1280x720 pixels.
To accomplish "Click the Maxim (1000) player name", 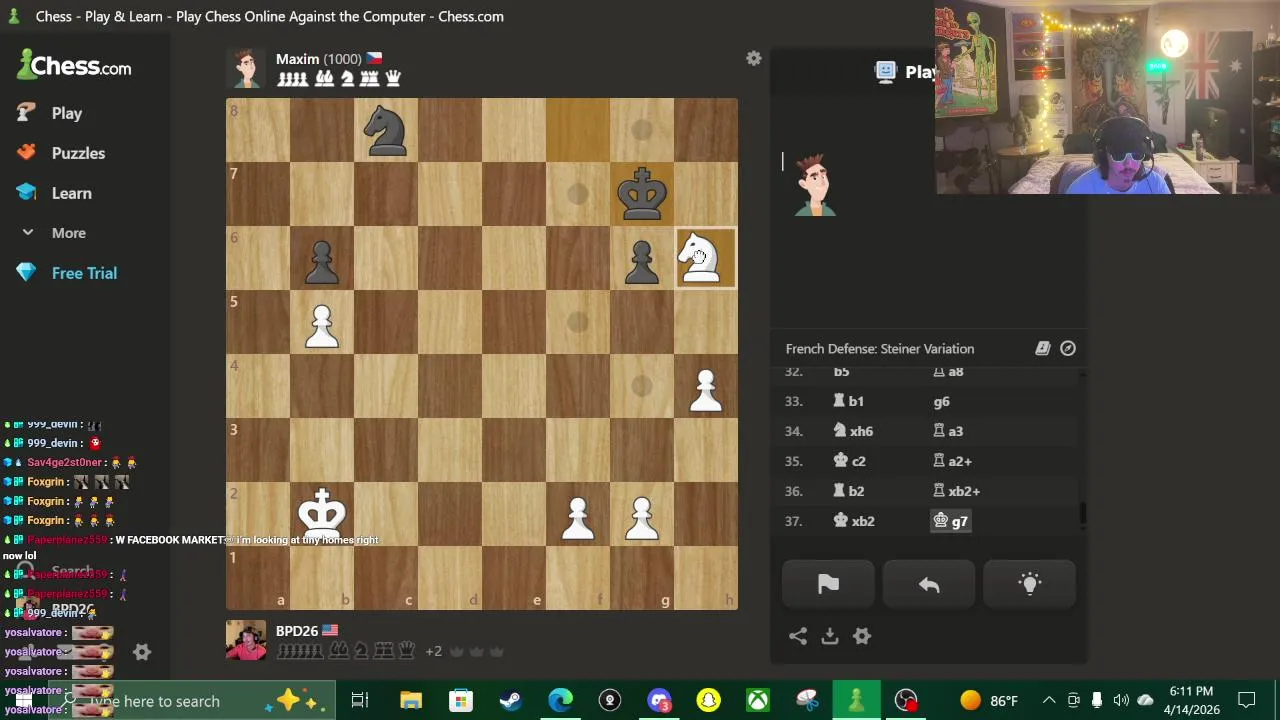I will pyautogui.click(x=319, y=59).
